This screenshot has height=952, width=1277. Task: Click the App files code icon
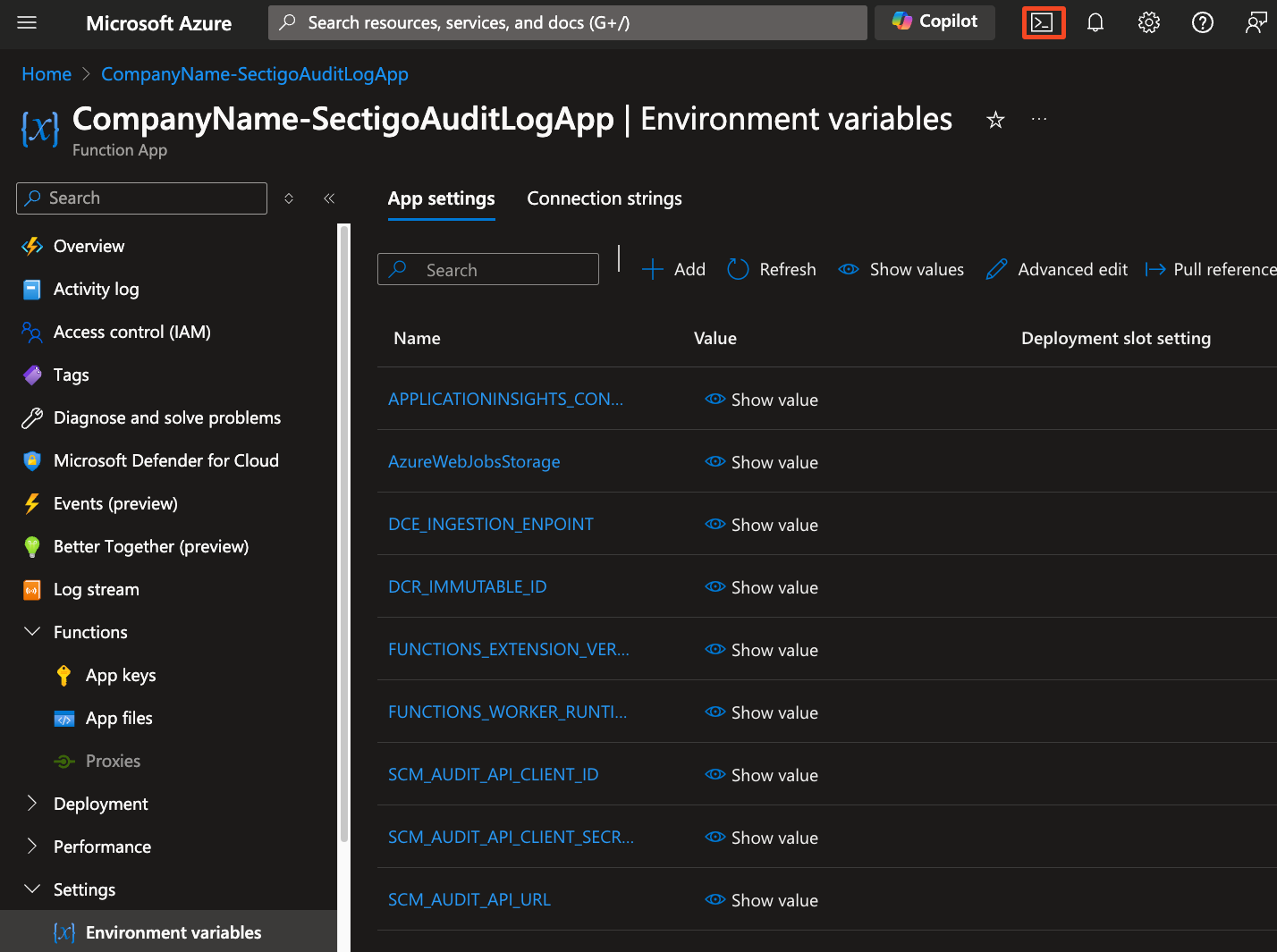[64, 719]
